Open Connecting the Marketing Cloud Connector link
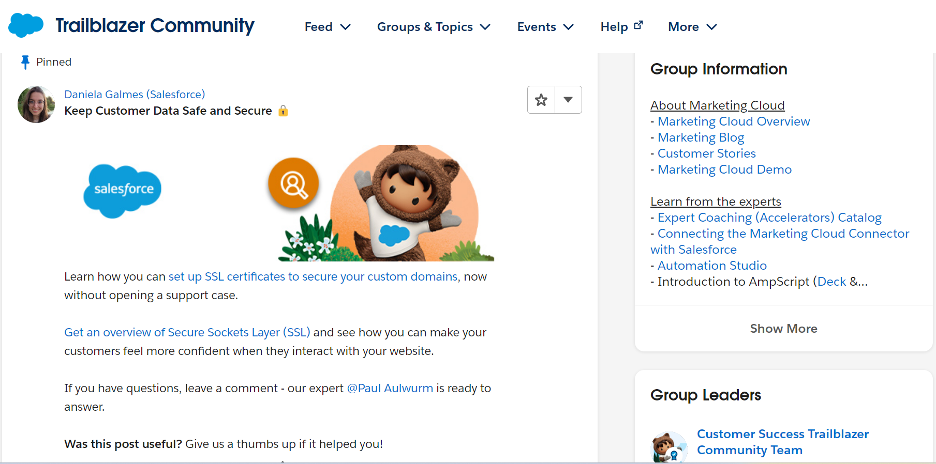This screenshot has width=936, height=464. pyautogui.click(x=780, y=241)
